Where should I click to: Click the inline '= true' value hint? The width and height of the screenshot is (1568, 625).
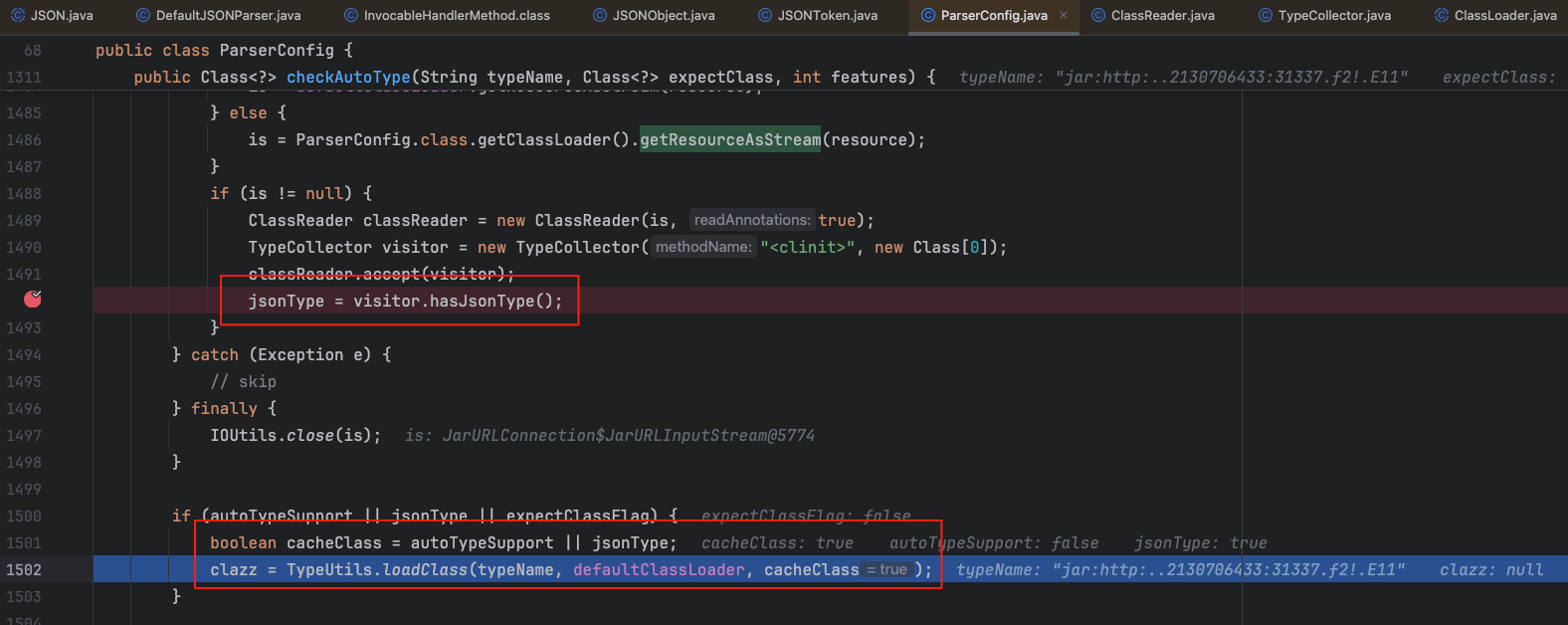point(886,569)
